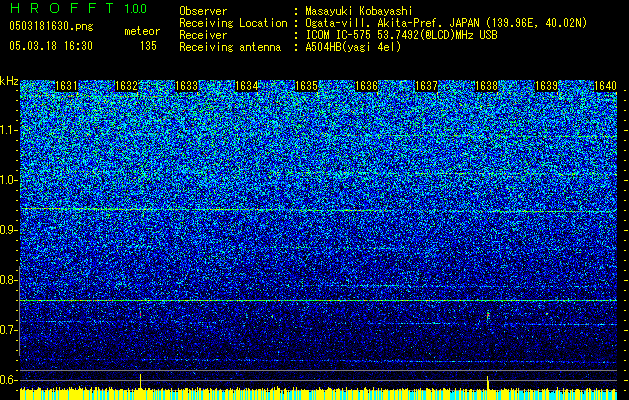
Task: Click the 1.1 frequency axis label
Action: (9, 130)
